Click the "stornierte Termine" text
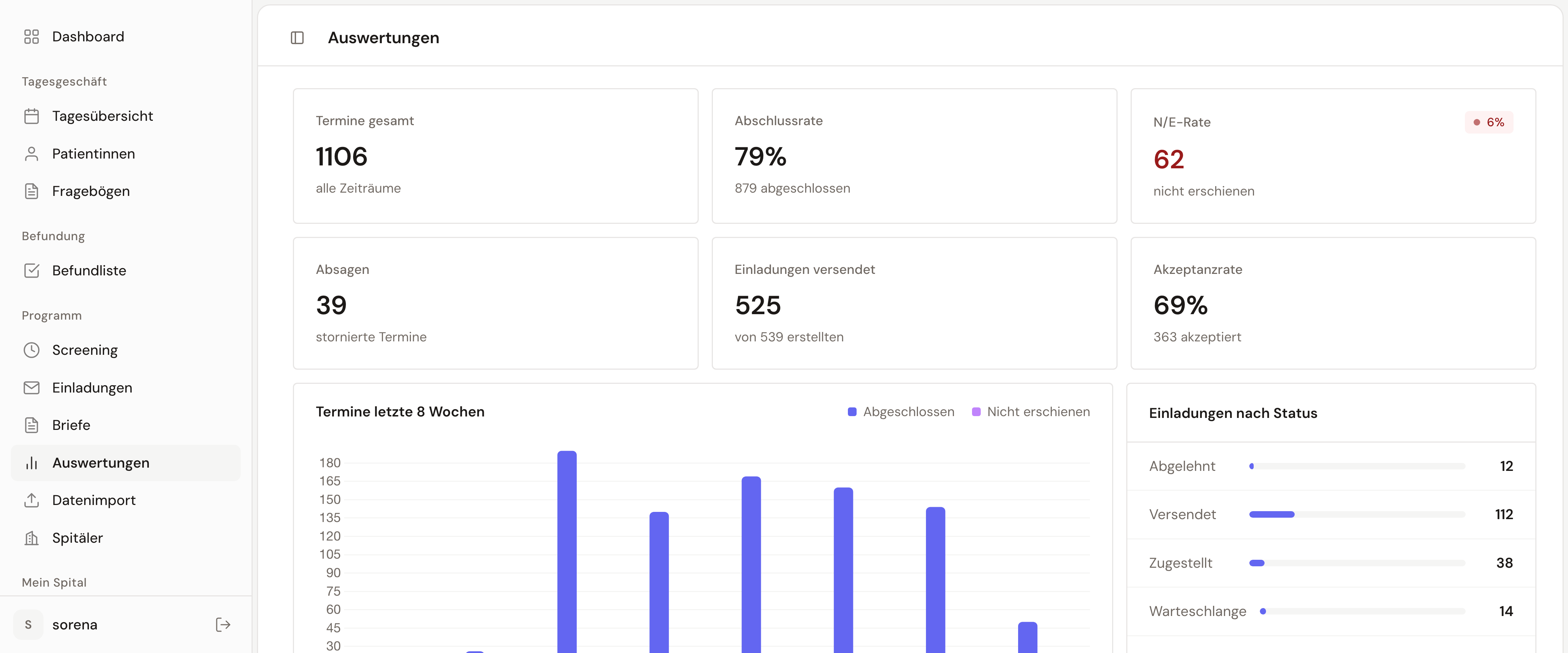The height and width of the screenshot is (653, 1568). click(x=371, y=337)
